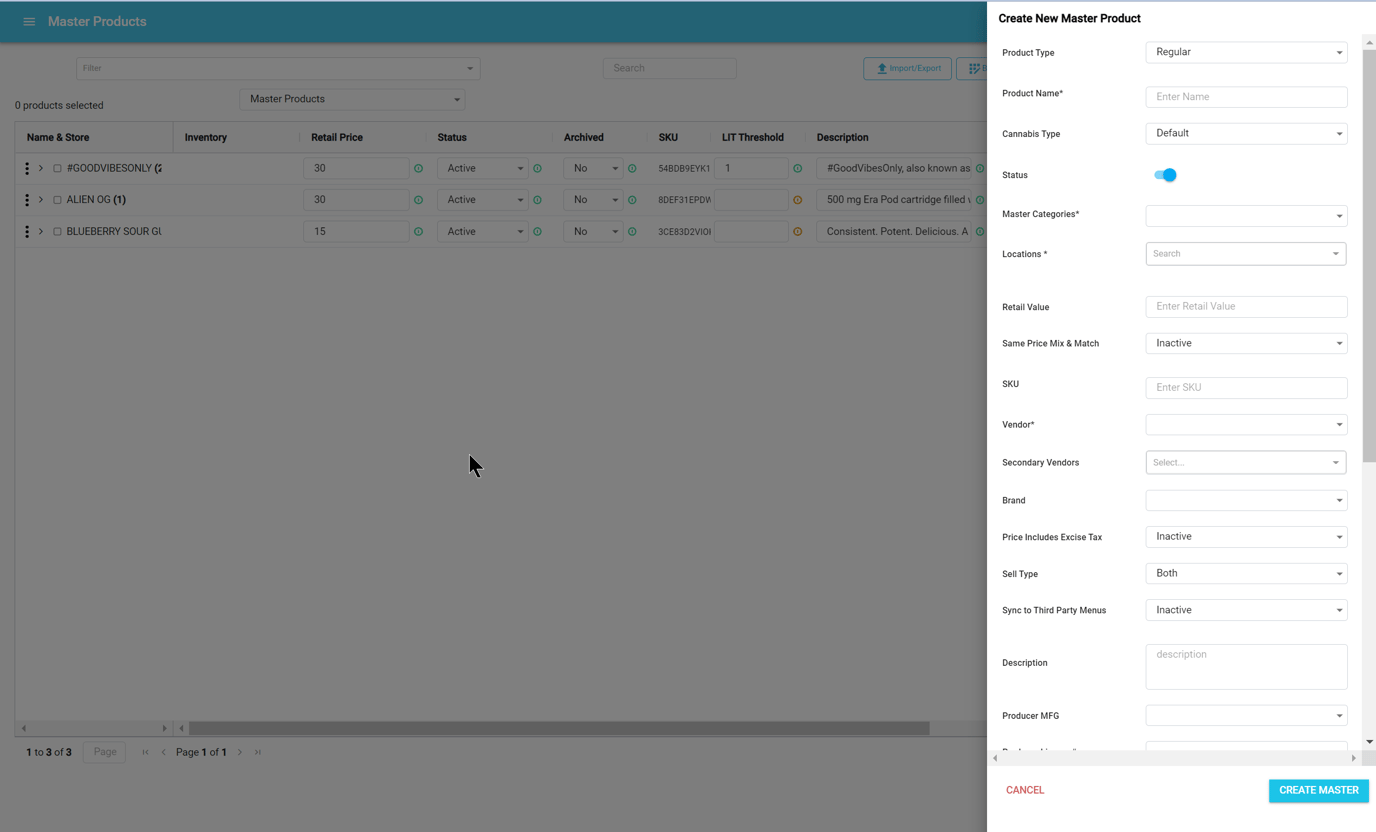The width and height of the screenshot is (1376, 832).
Task: Click the Product Name input field
Action: (x=1246, y=97)
